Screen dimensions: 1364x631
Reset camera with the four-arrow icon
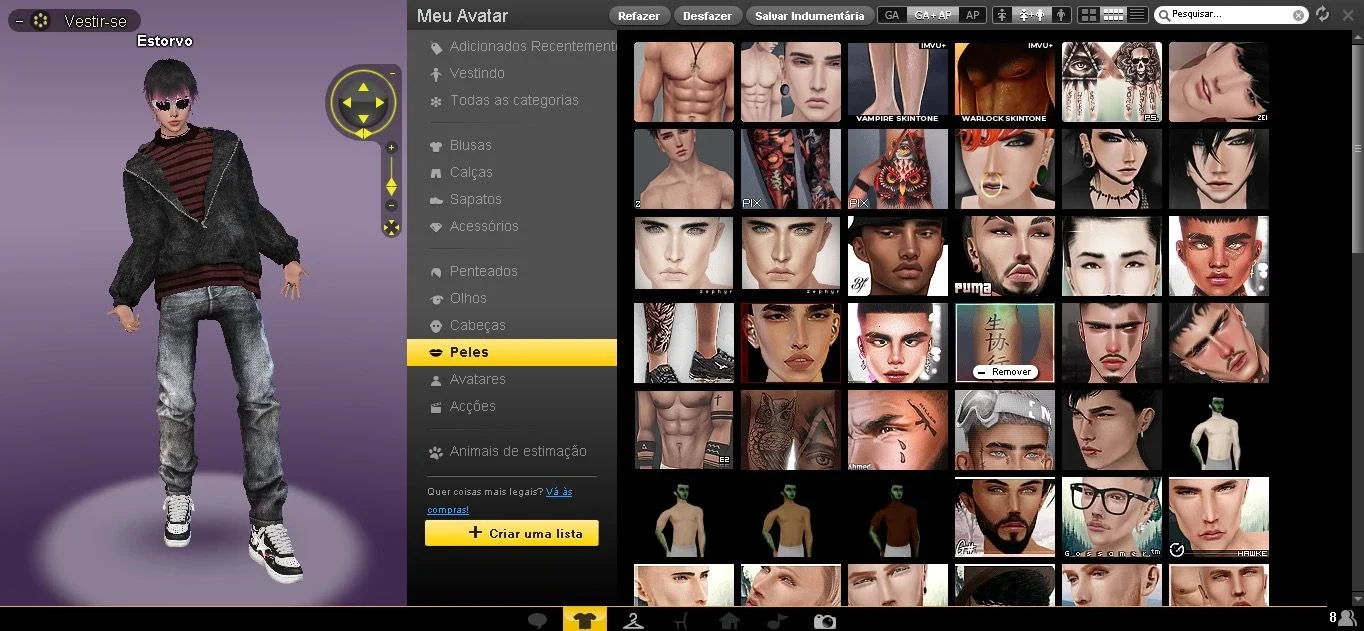point(391,228)
